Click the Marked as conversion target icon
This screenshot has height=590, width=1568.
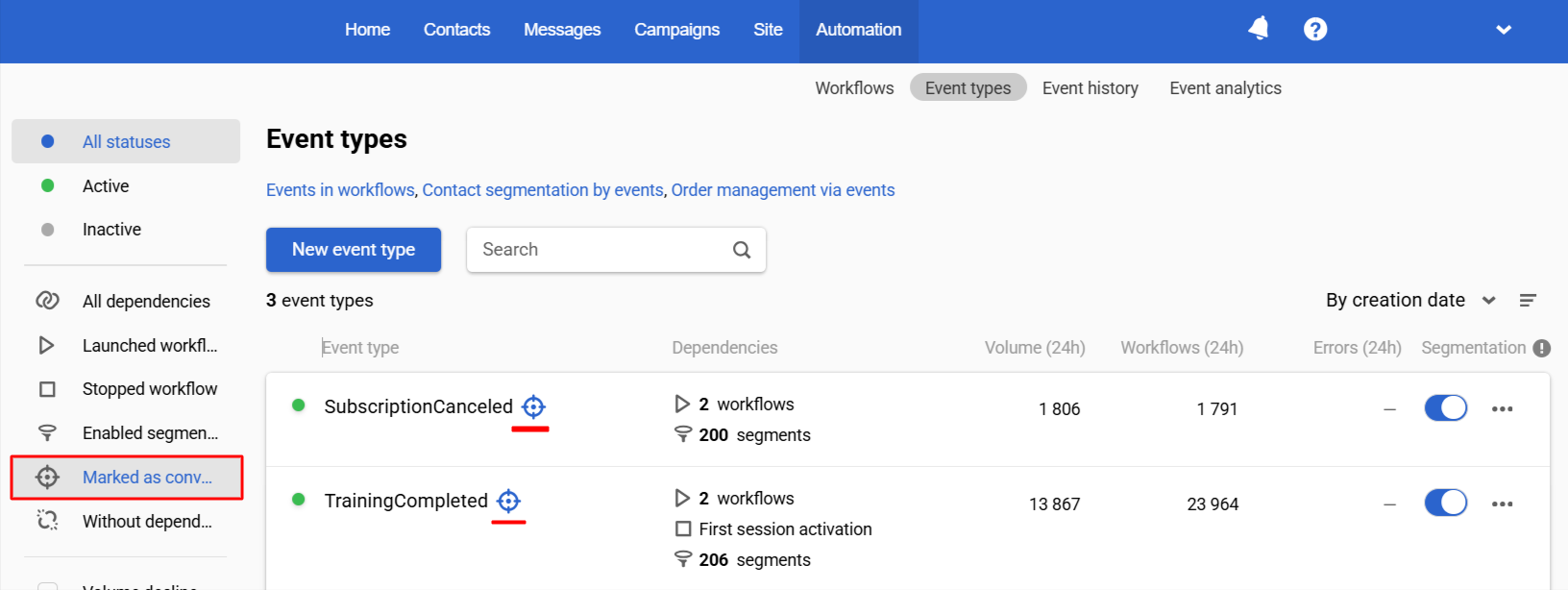coord(47,478)
